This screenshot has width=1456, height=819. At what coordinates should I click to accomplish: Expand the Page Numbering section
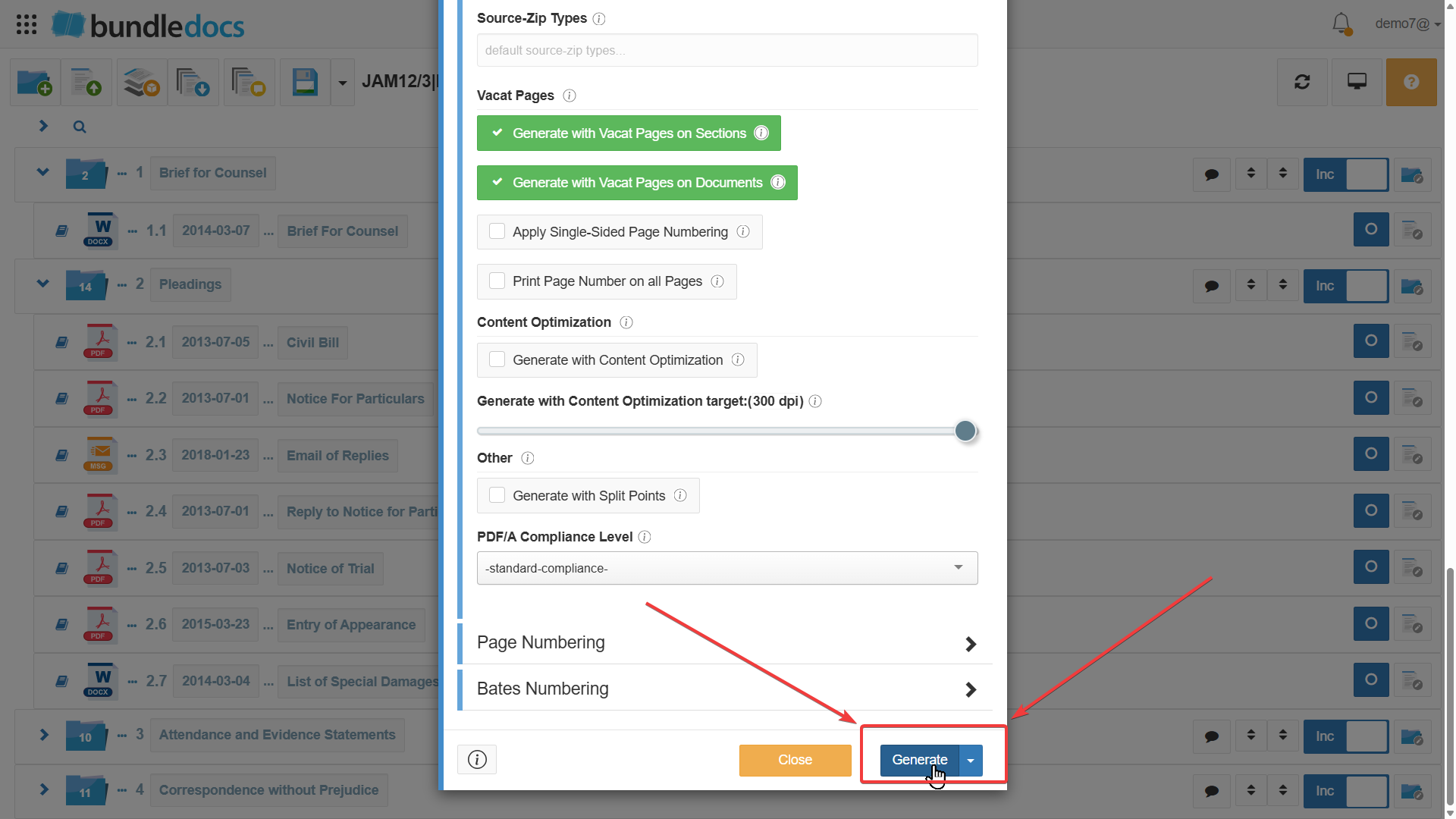[x=725, y=643]
